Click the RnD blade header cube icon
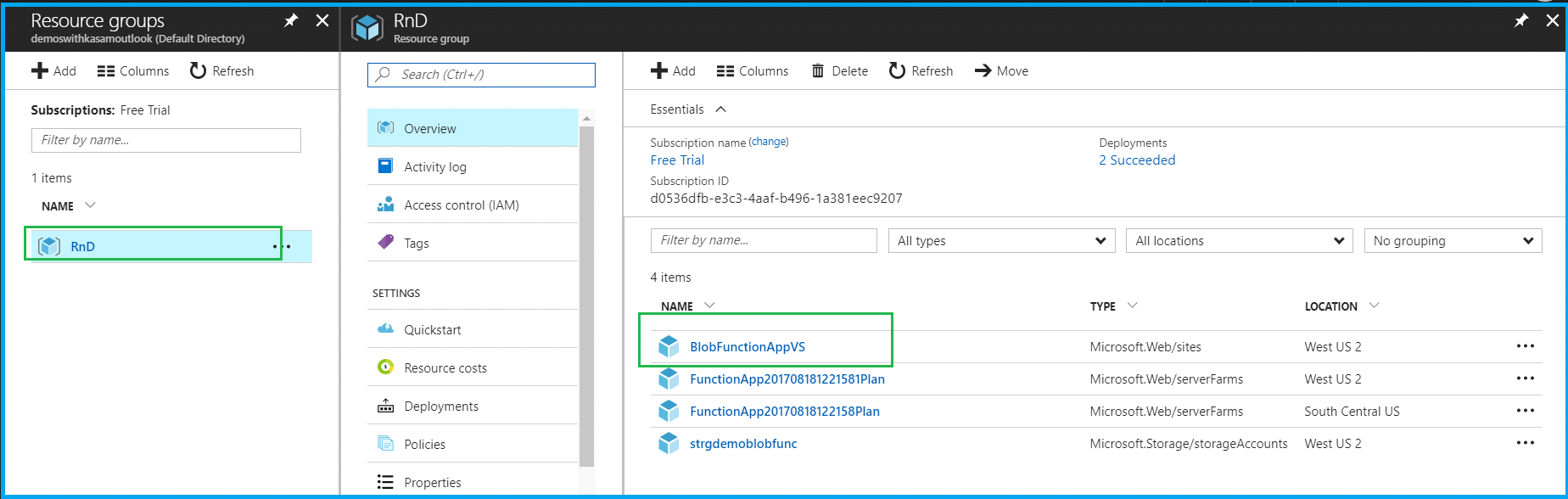The height and width of the screenshot is (499, 1568). 367,27
